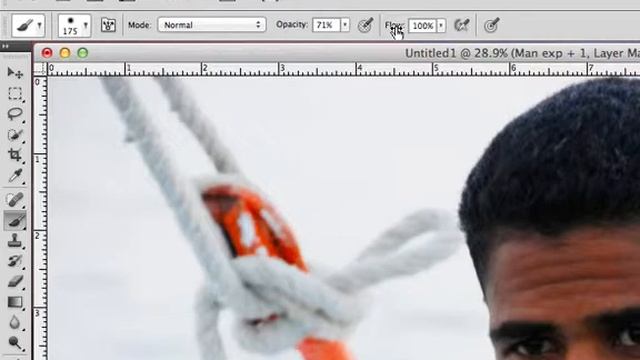Open the brush size 175 preset picker
Image resolution: width=640 pixels, height=360 pixels.
coord(74,25)
